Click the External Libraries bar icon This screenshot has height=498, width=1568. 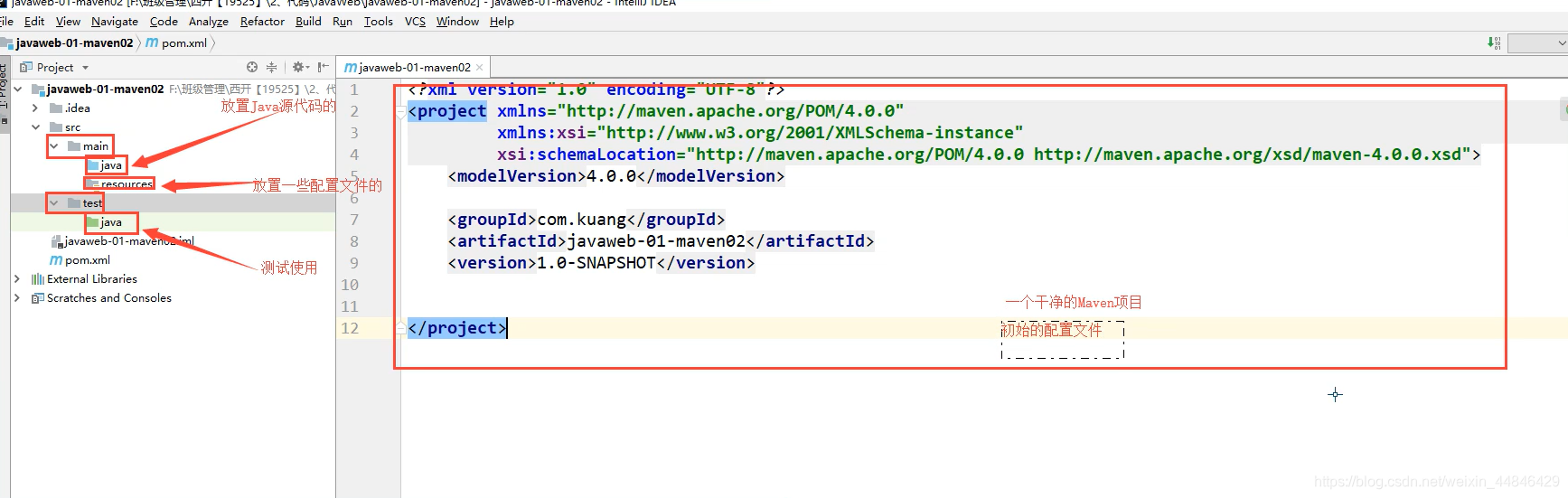tap(37, 278)
